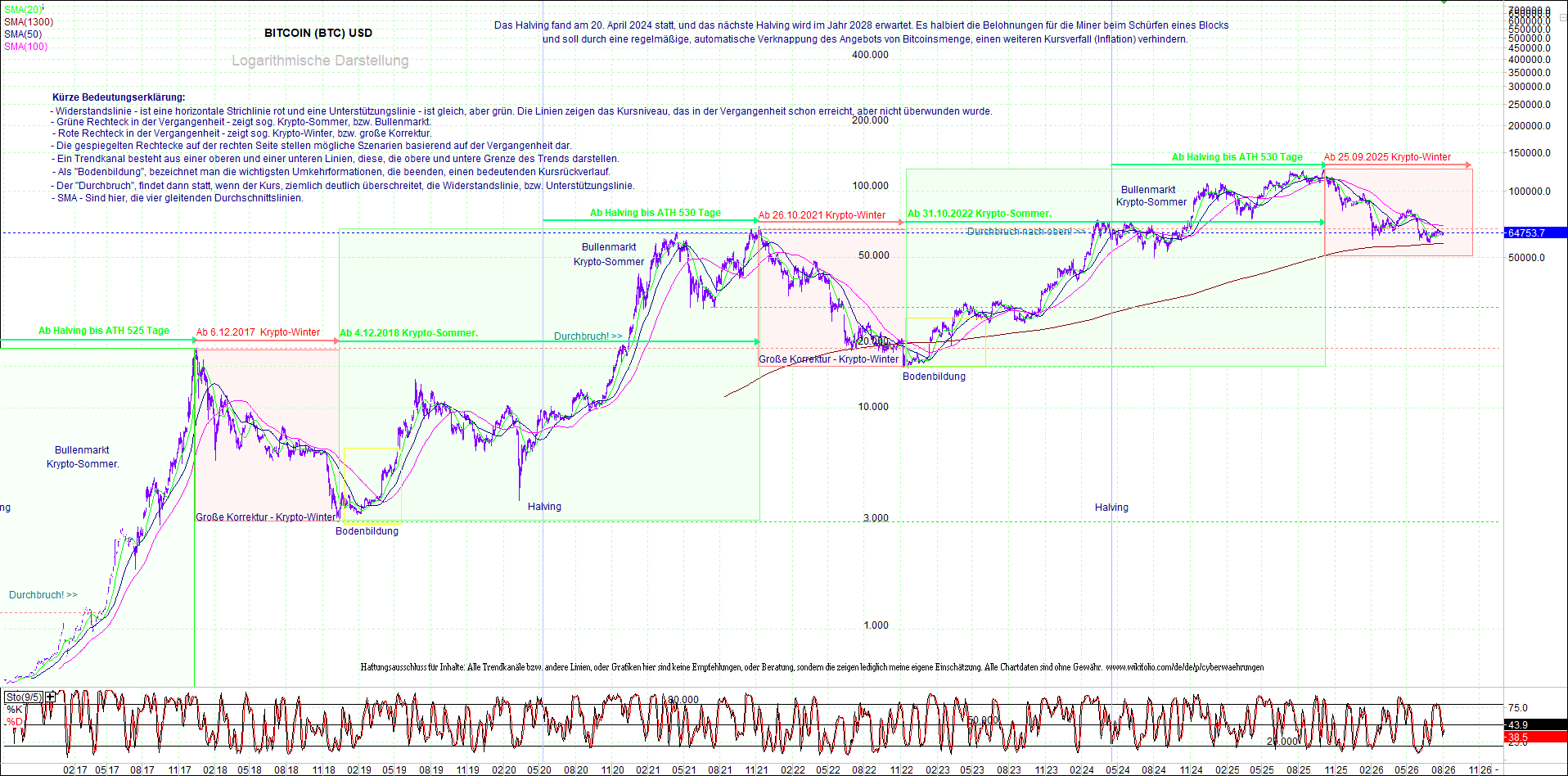
Task: Click the '11 21' date on the time axis
Action: pyautogui.click(x=756, y=770)
